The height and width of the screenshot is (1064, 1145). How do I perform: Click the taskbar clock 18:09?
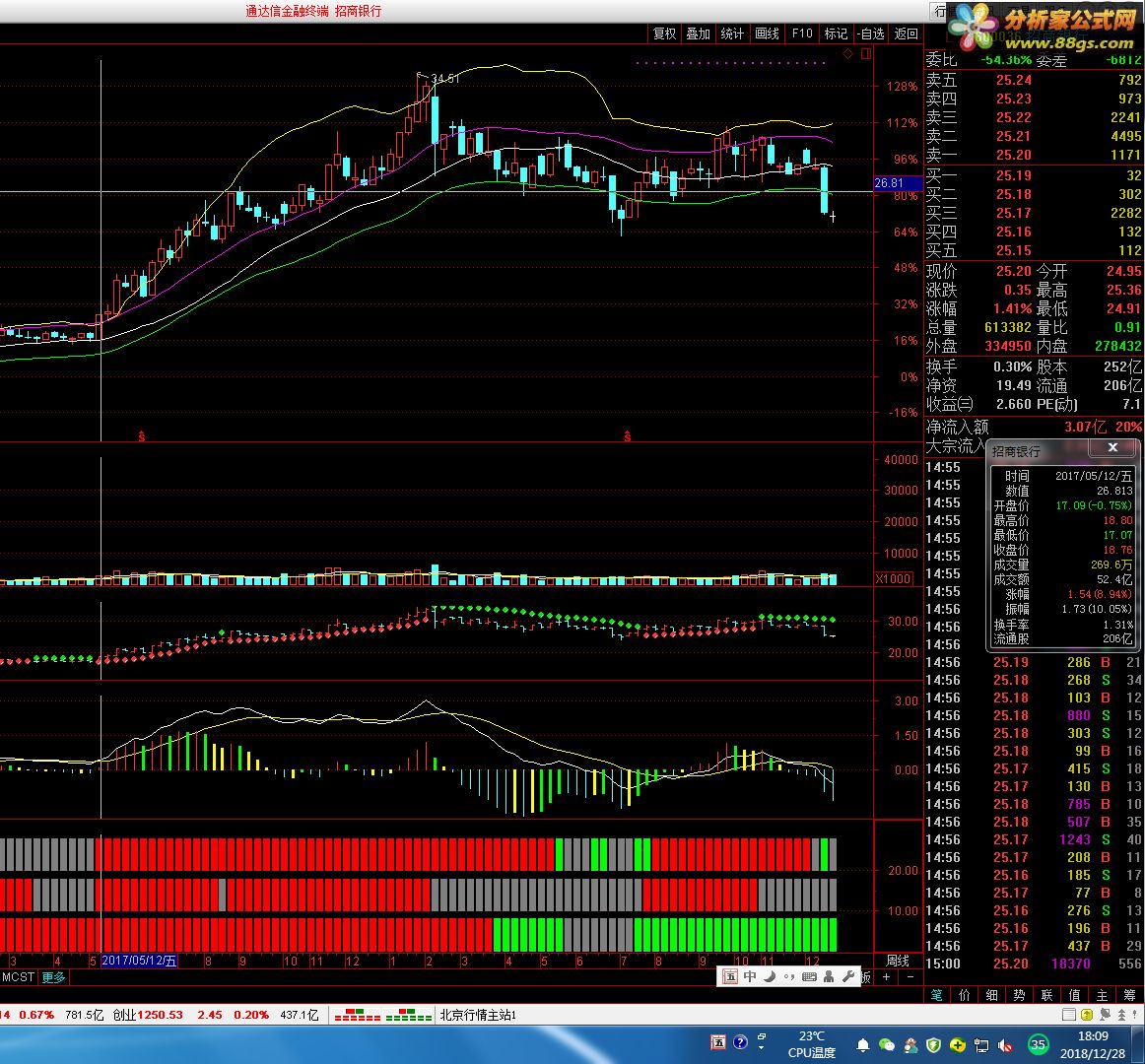click(1093, 1036)
